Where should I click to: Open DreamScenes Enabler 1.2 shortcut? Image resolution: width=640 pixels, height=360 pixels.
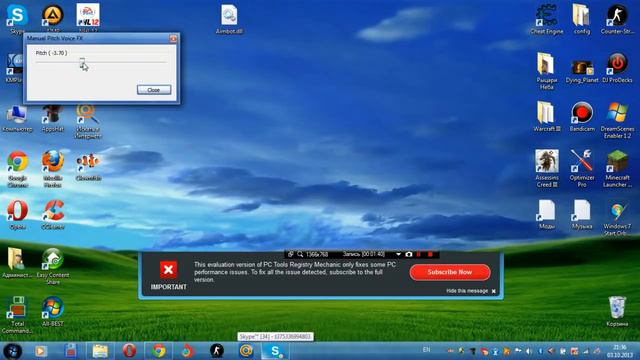click(617, 120)
